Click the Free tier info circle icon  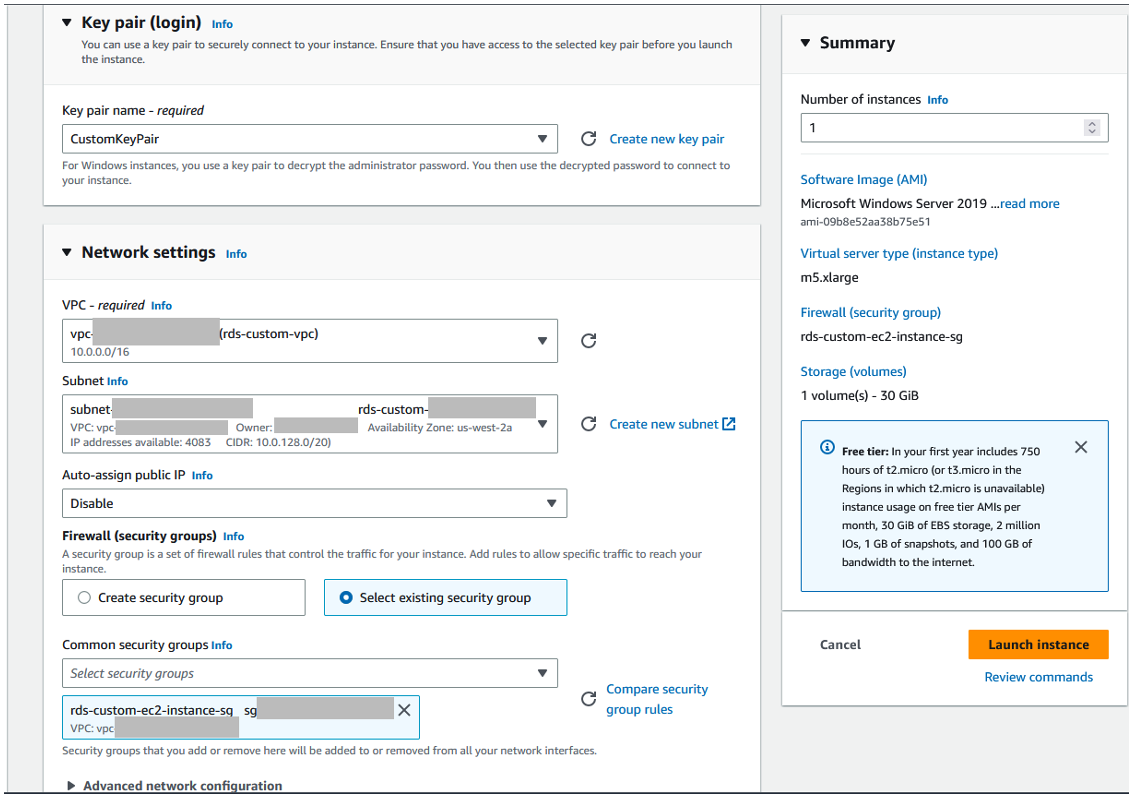point(827,447)
